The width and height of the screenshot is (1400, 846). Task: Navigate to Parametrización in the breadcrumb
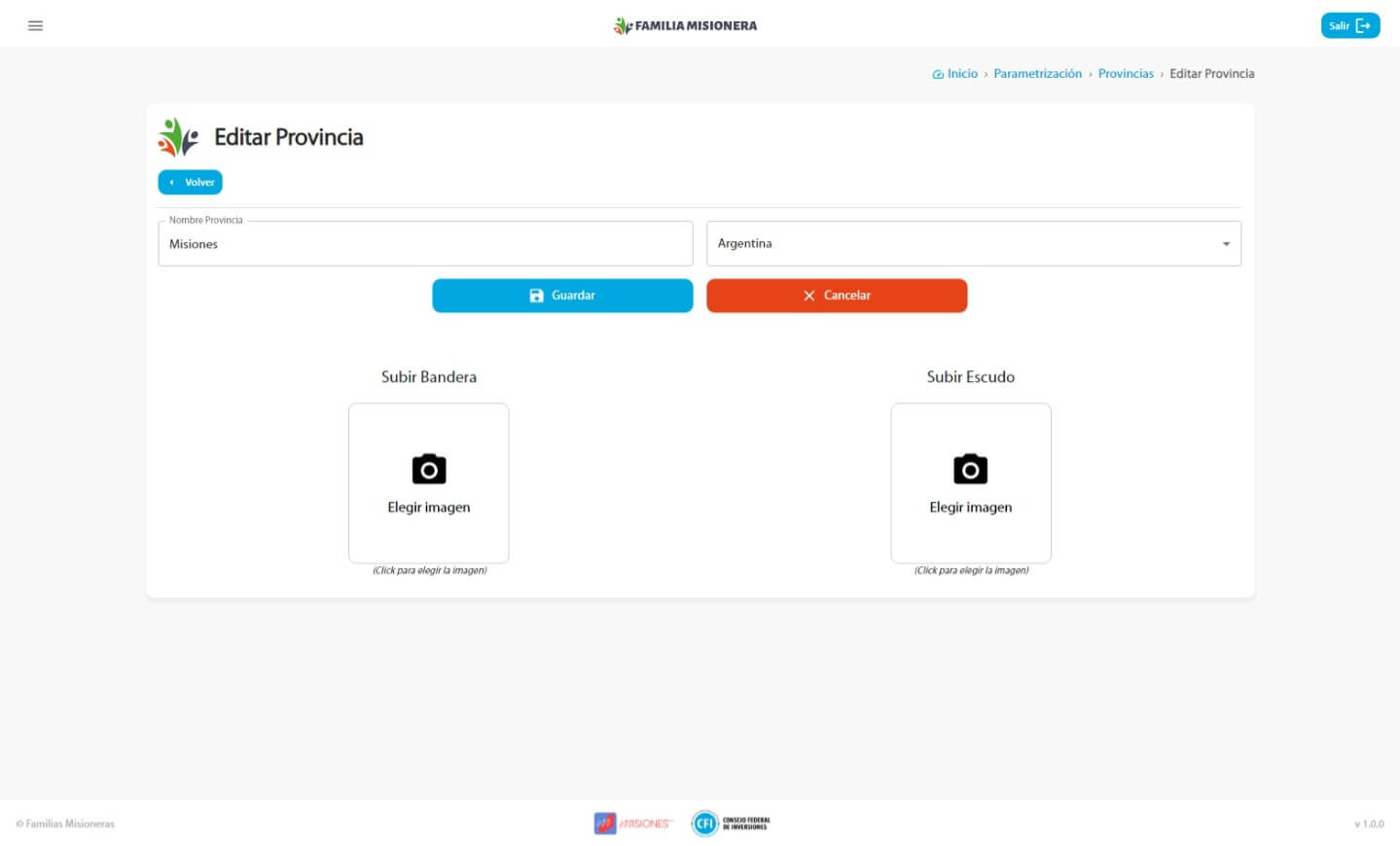1037,74
